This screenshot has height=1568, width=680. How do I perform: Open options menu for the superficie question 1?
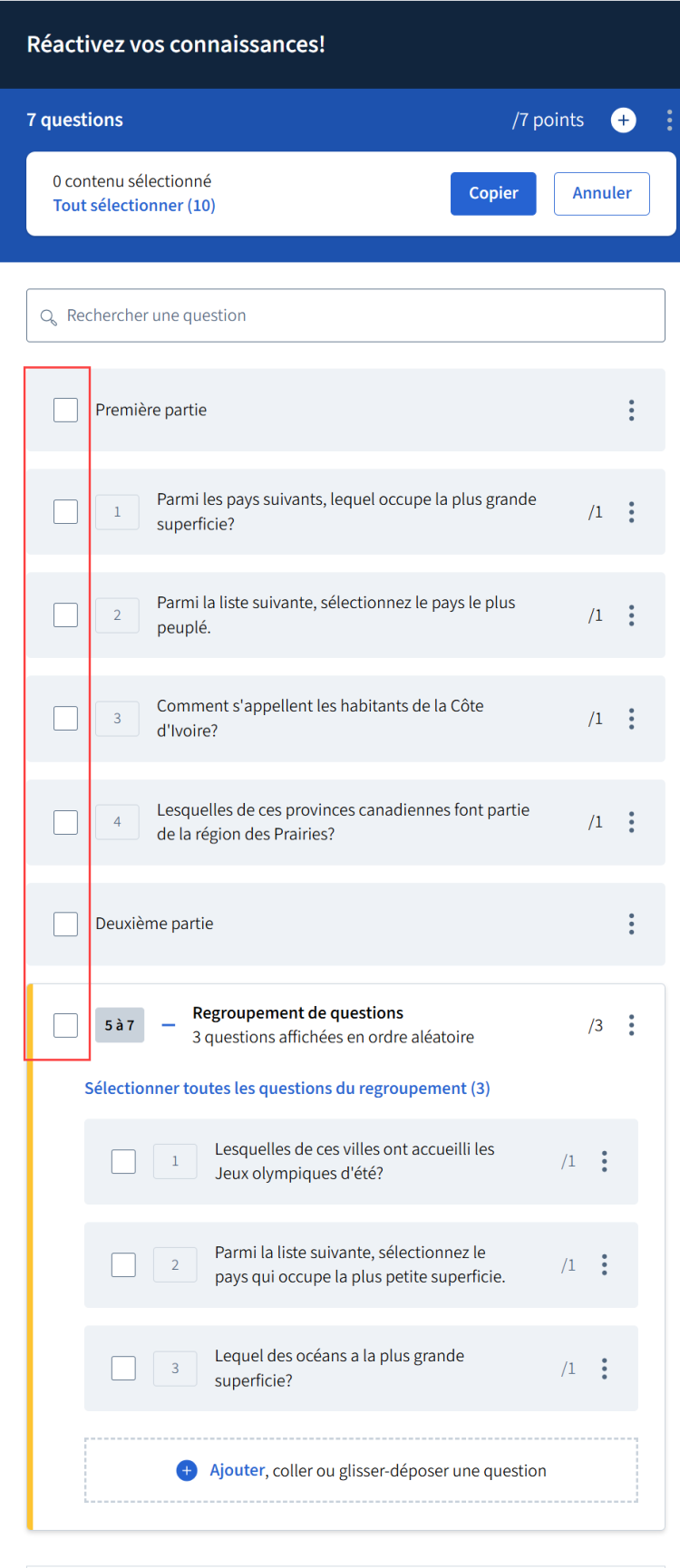[632, 512]
